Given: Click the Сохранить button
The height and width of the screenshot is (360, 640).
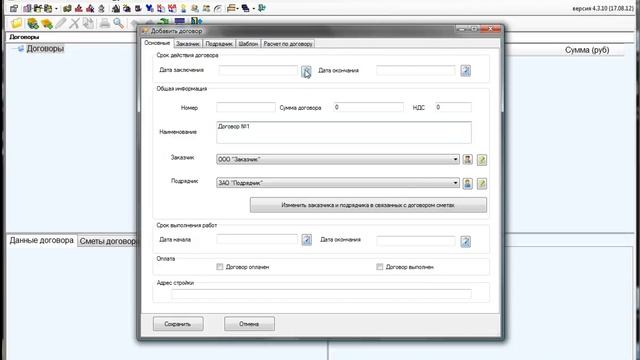Looking at the screenshot, I should point(178,324).
